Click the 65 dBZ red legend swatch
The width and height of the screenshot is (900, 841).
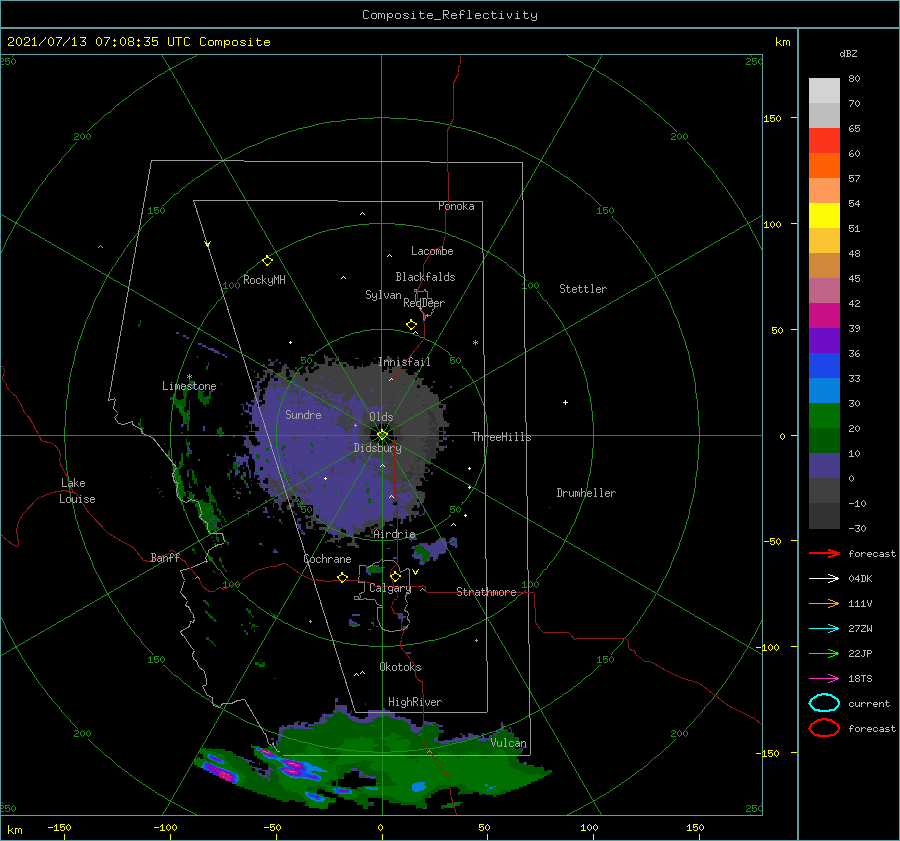click(824, 141)
